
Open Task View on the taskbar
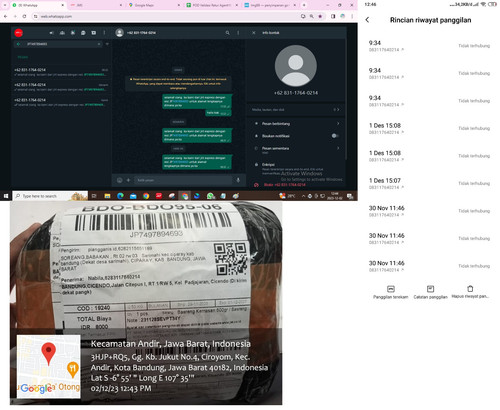(x=94, y=196)
